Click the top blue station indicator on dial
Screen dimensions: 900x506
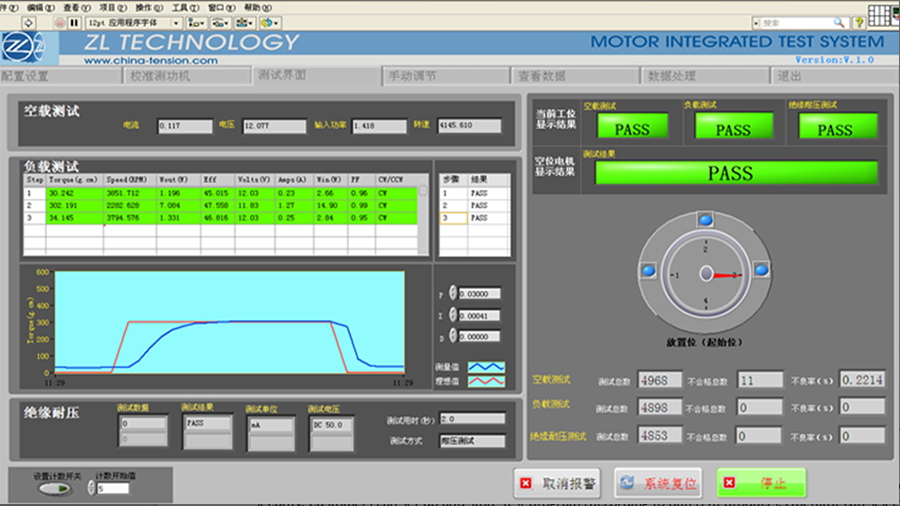[705, 218]
